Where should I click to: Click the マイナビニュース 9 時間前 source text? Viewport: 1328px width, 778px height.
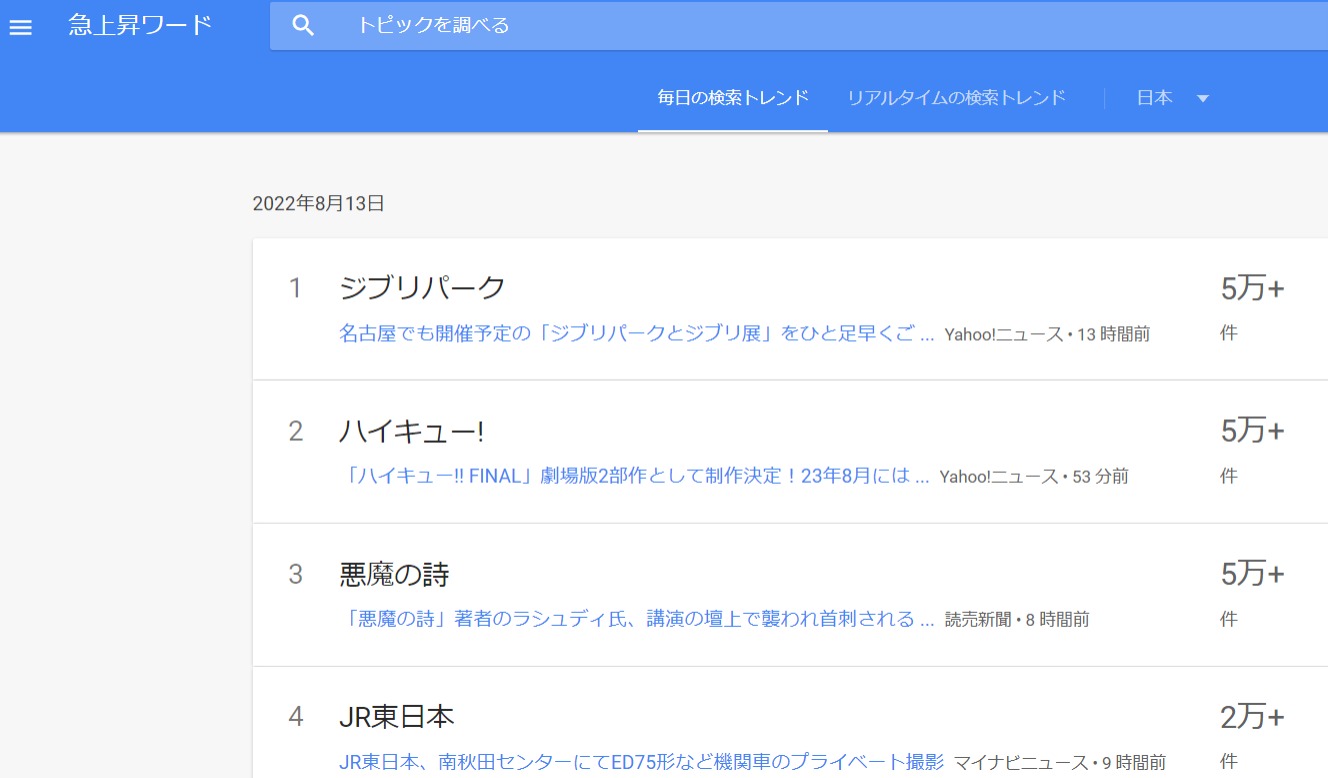click(x=1060, y=764)
